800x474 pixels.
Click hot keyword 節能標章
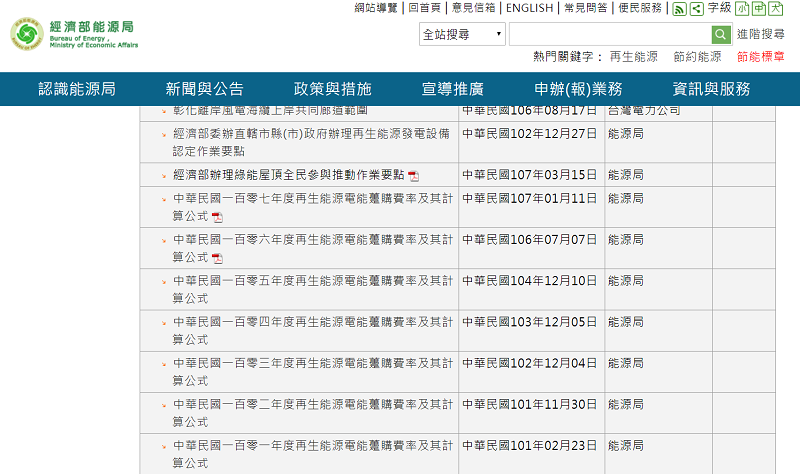(761, 57)
